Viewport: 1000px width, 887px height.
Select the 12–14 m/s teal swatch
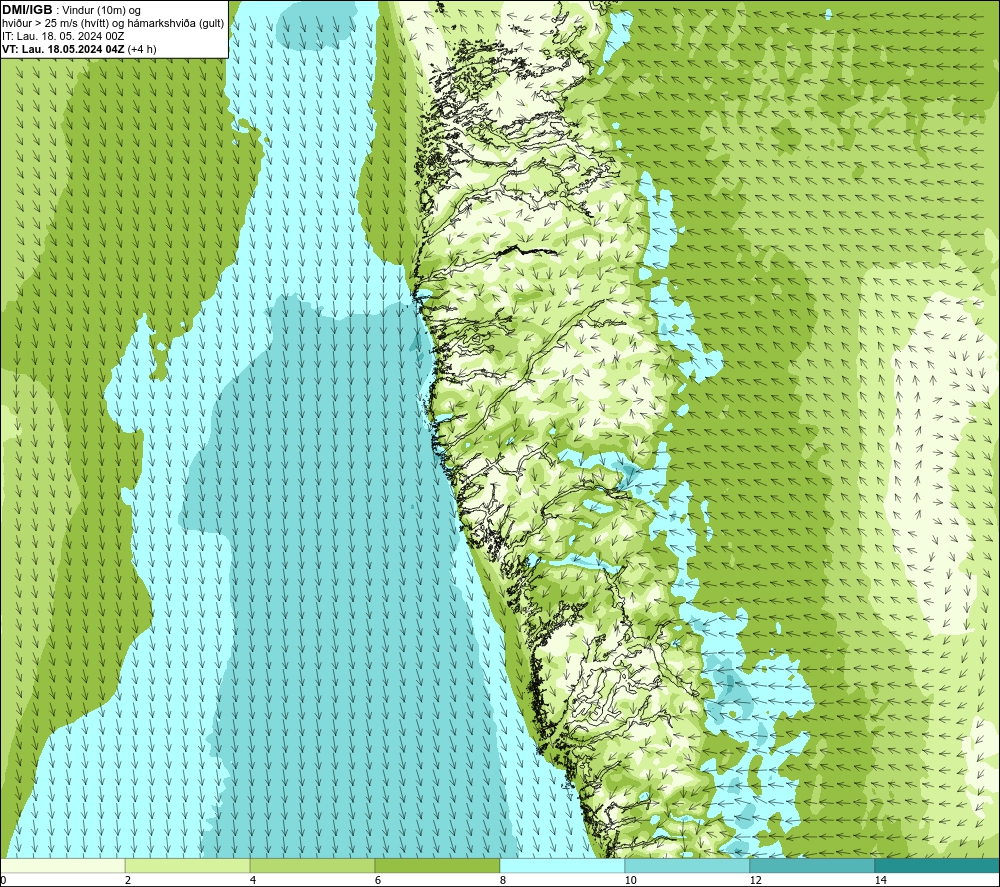(x=812, y=866)
